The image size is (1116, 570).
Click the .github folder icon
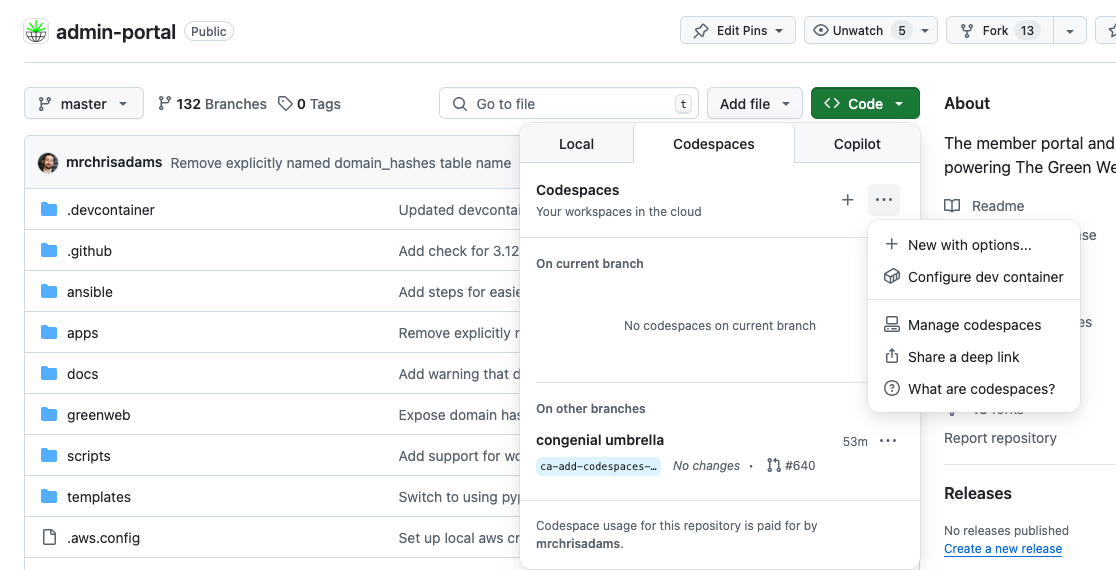point(48,250)
